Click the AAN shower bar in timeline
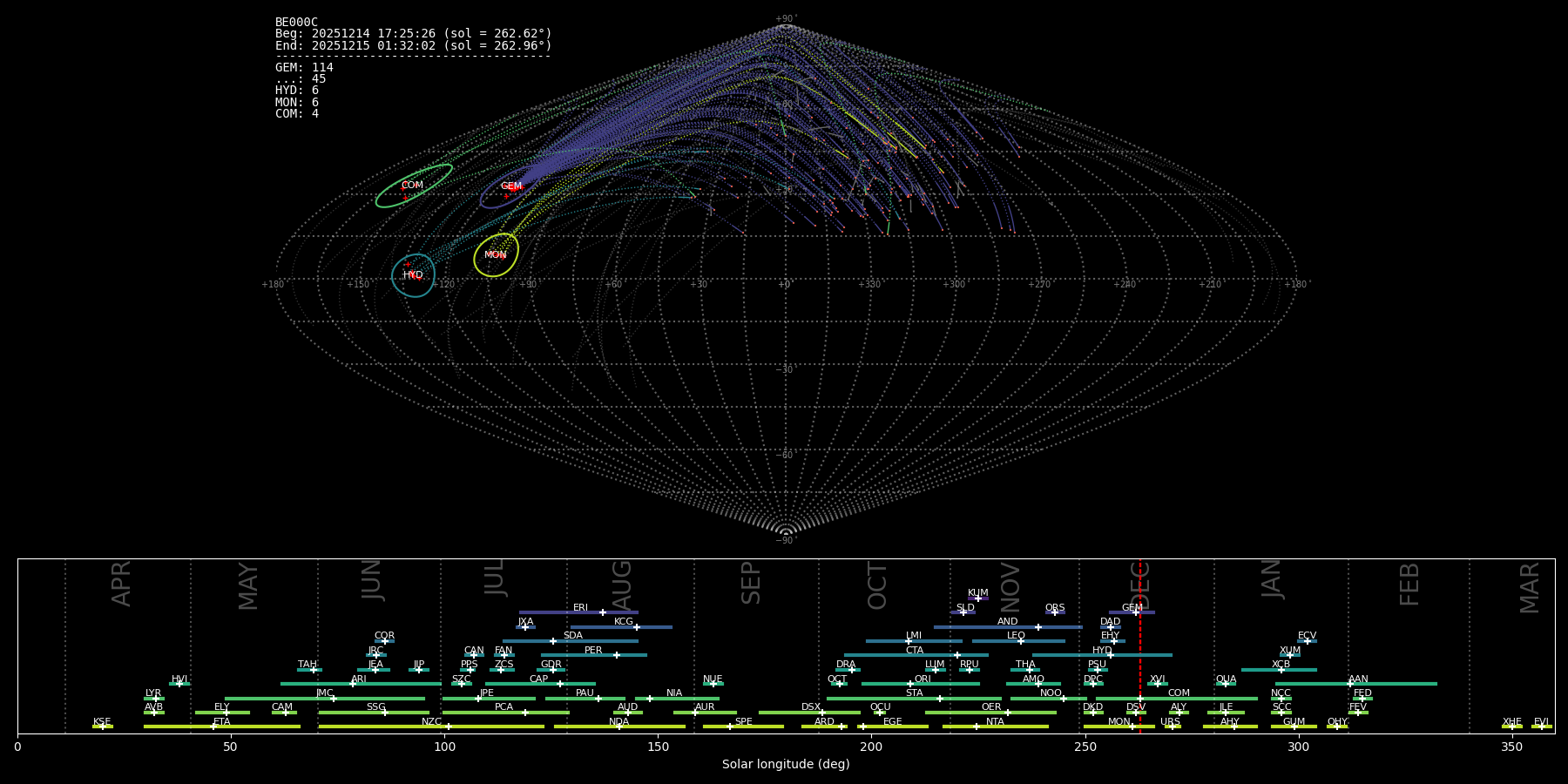1568x784 pixels. 1356,684
